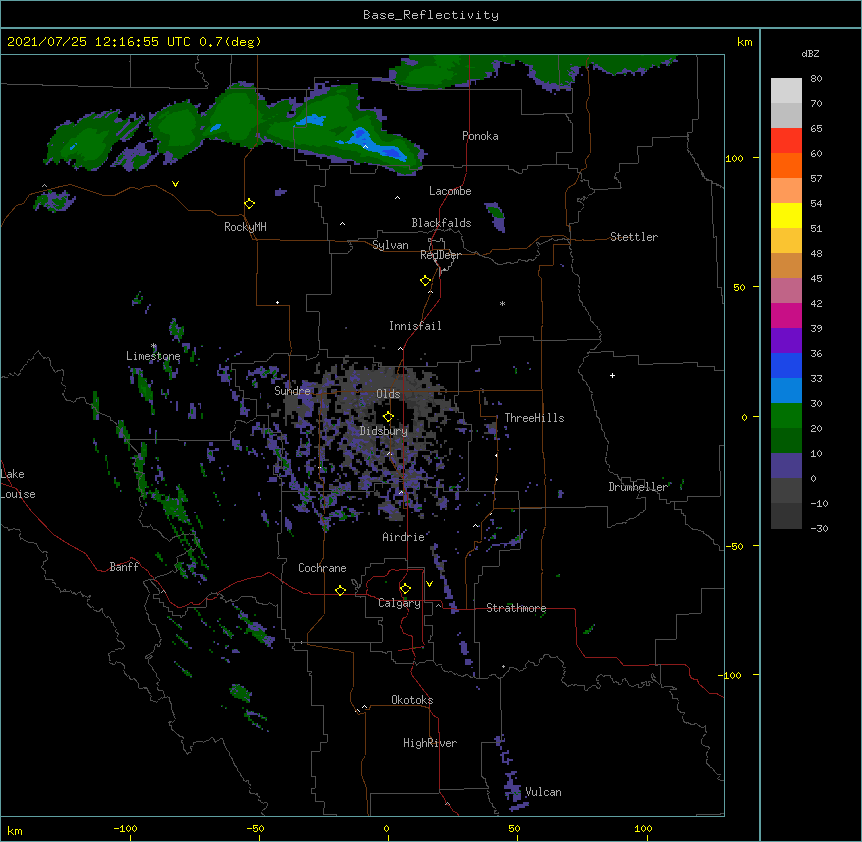Click the Airdrie label
Image resolution: width=862 pixels, height=842 pixels.
pos(403,537)
